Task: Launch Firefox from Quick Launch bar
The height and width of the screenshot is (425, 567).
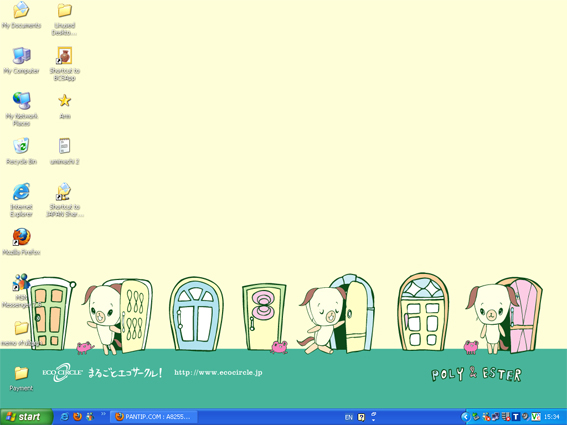Action: pyautogui.click(x=77, y=417)
